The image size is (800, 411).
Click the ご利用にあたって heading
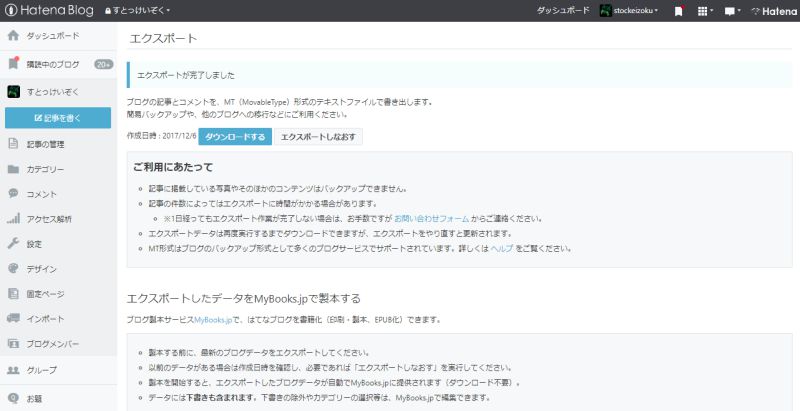coord(173,167)
